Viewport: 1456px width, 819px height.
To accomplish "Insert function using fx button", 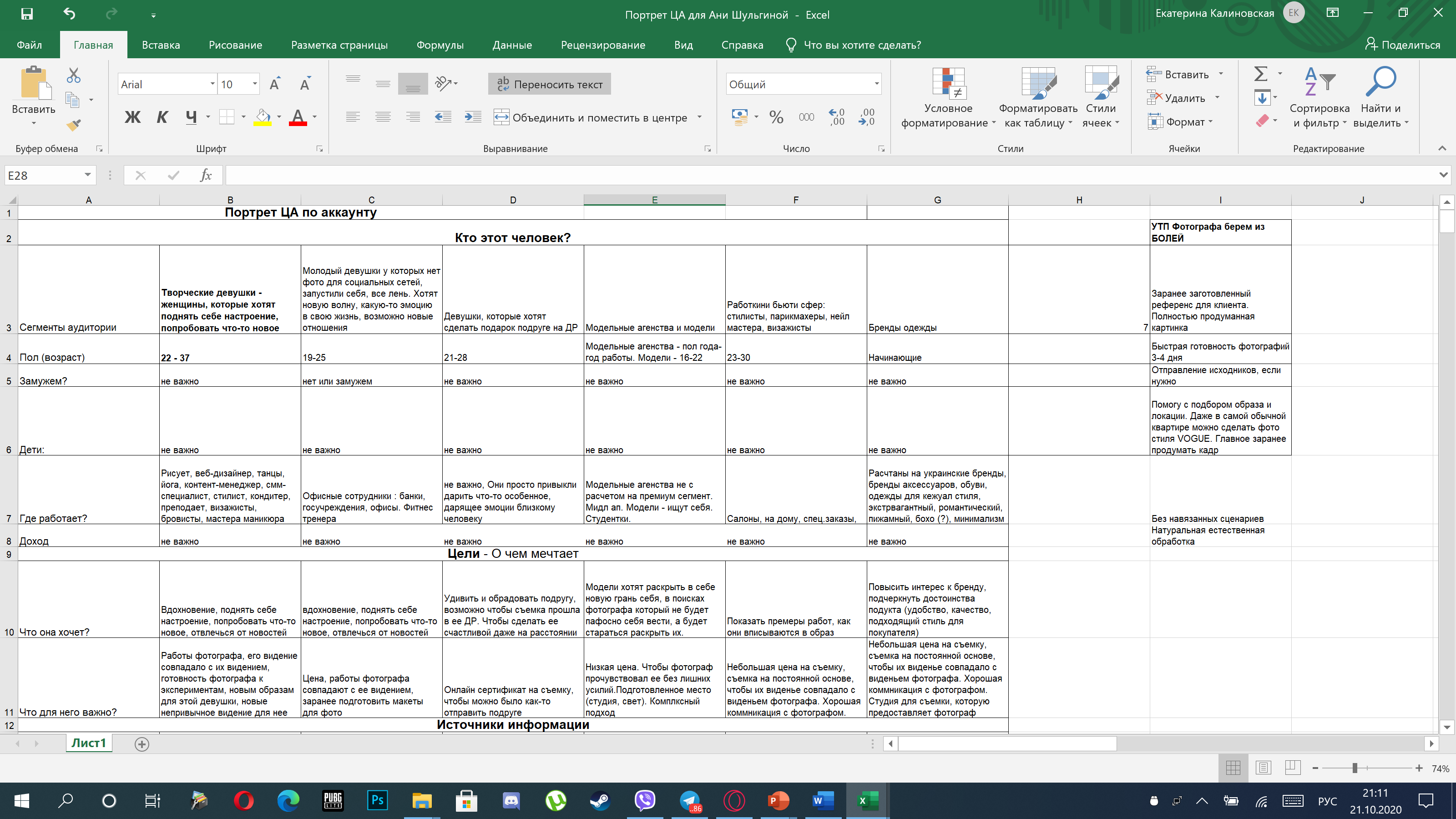I will tap(206, 175).
